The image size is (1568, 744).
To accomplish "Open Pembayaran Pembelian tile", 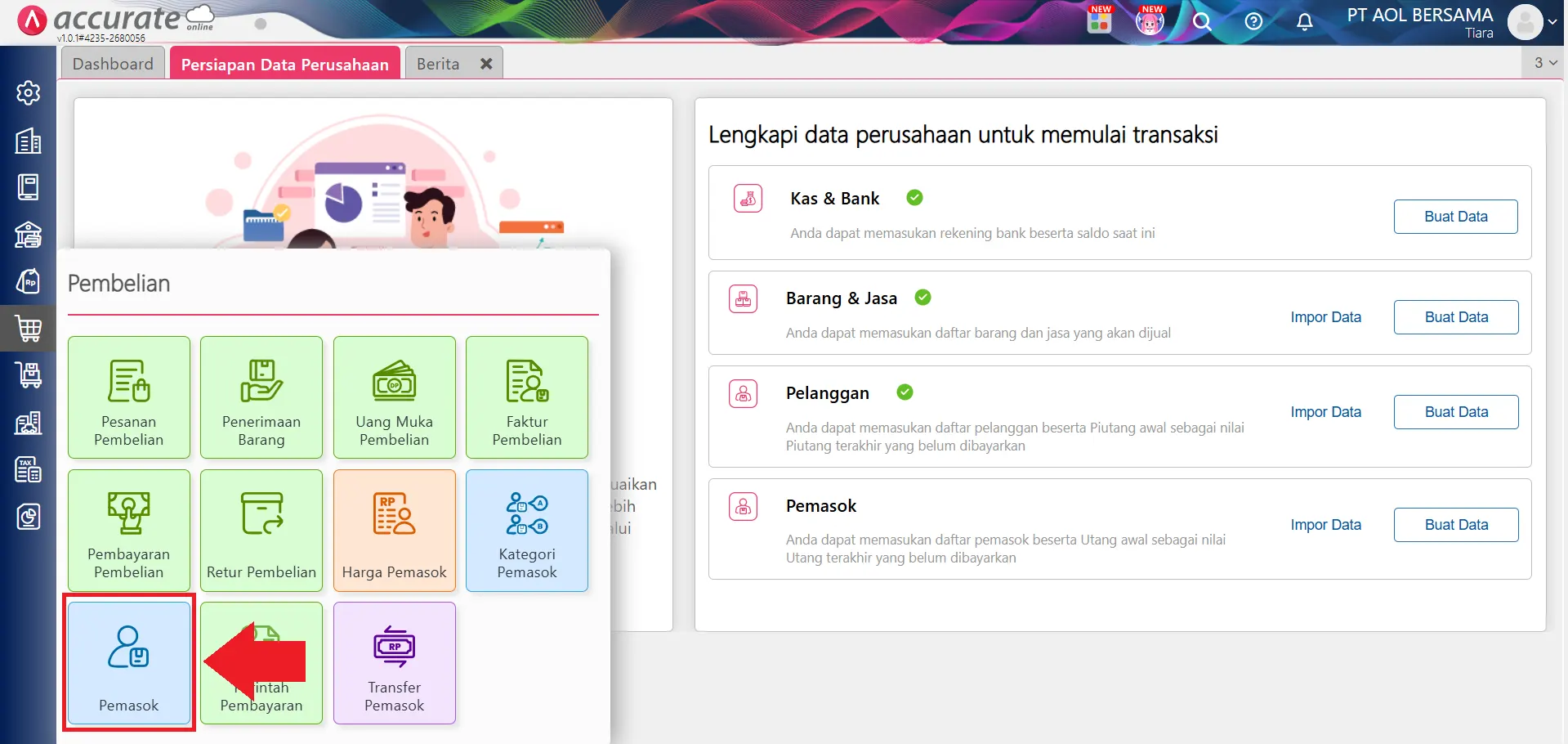I will (x=129, y=531).
